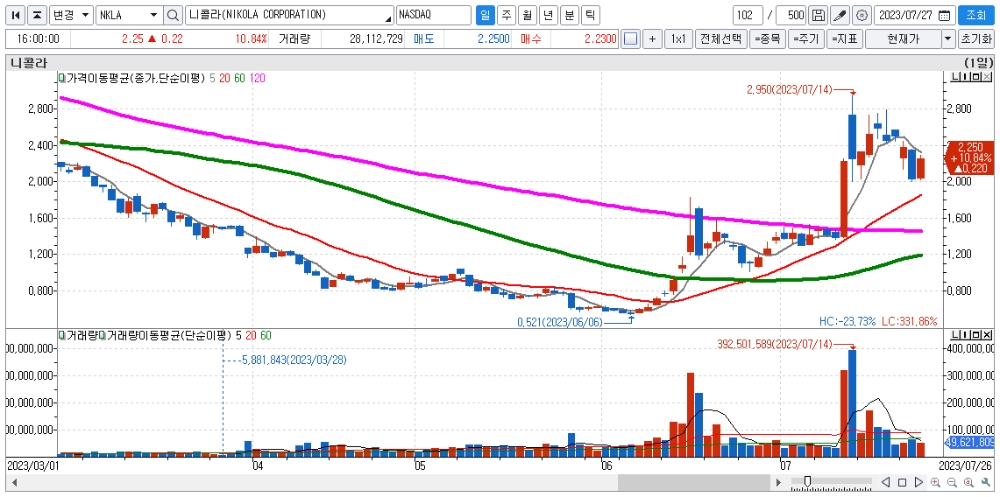This screenshot has height=497, width=1000.
Task: Click the NASDAQ exchange field
Action: pos(434,15)
